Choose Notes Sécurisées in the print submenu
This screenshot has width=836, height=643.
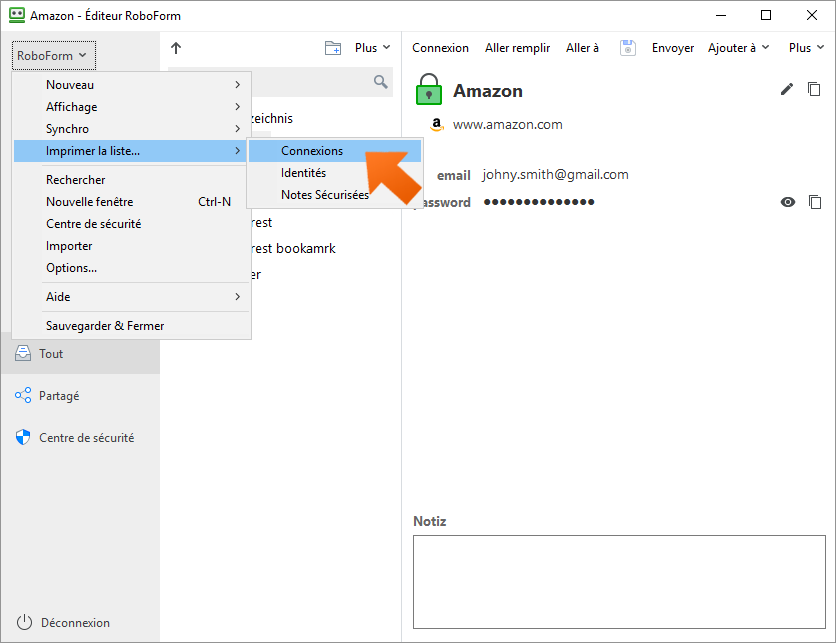pos(335,195)
